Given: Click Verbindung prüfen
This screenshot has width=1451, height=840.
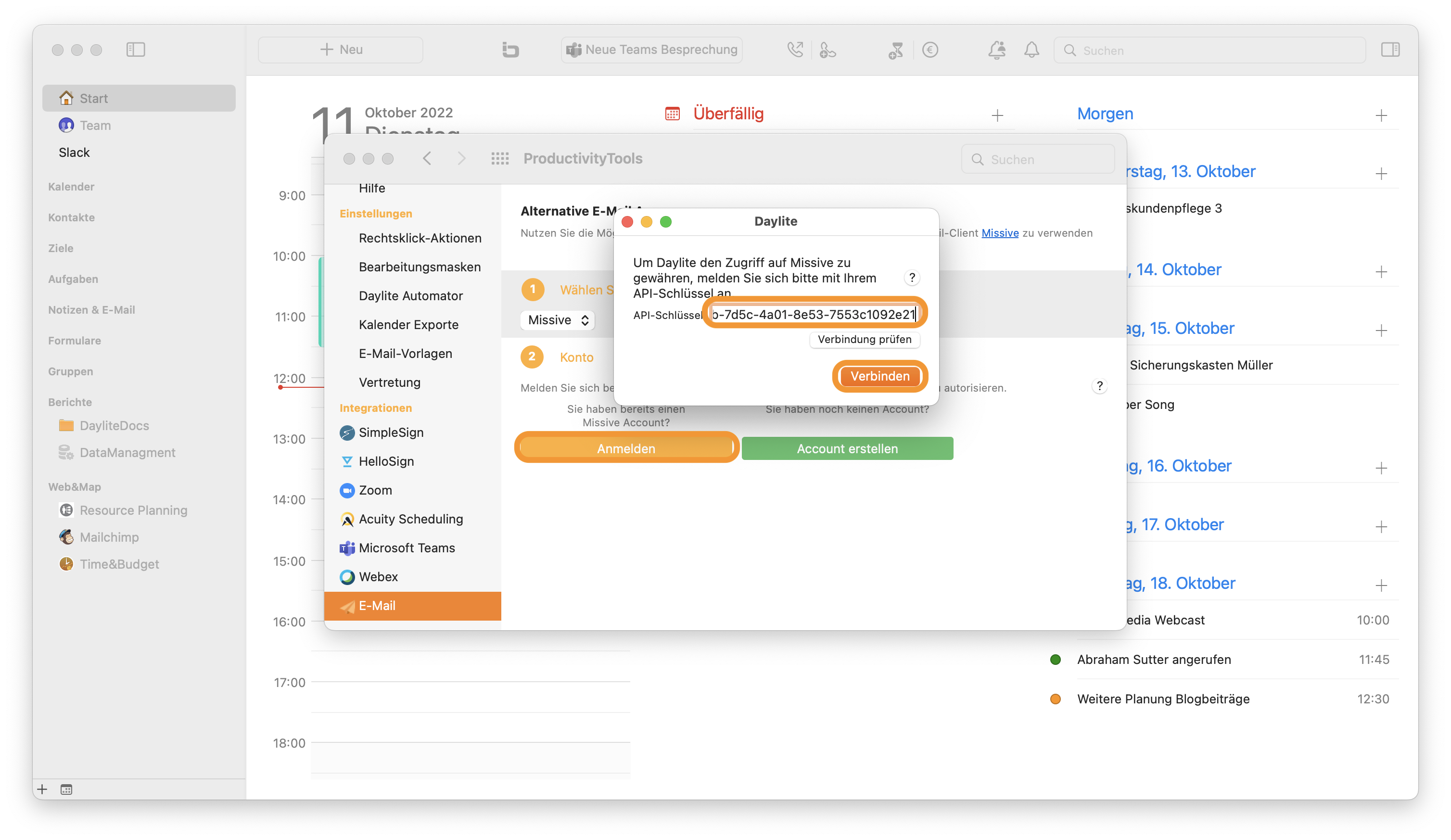Looking at the screenshot, I should pos(864,339).
